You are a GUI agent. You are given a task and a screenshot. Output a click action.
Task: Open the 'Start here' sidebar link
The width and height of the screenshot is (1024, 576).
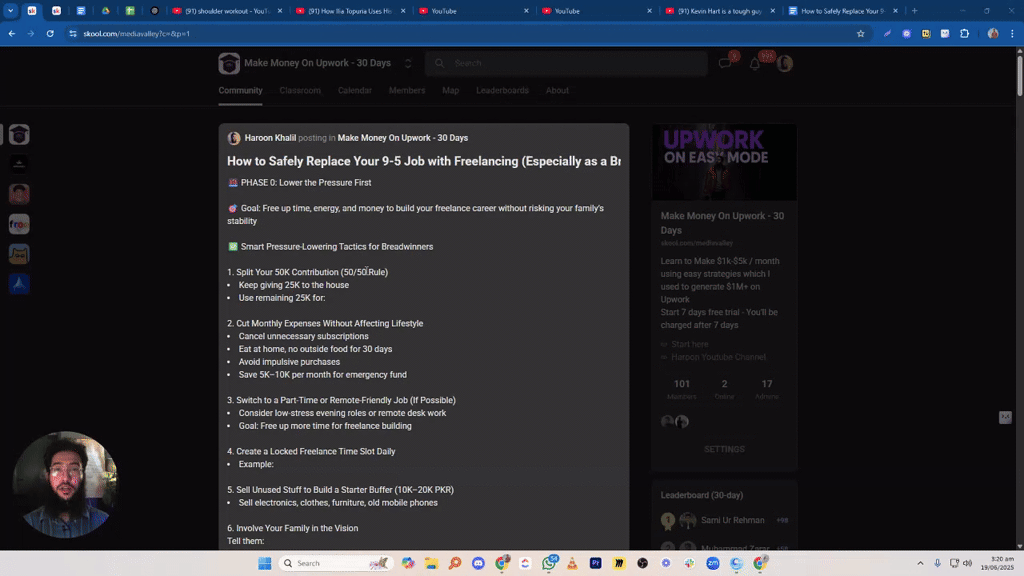689,344
